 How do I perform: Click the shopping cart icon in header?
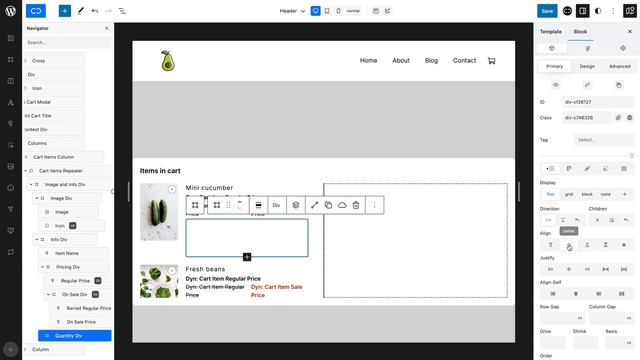(x=491, y=61)
